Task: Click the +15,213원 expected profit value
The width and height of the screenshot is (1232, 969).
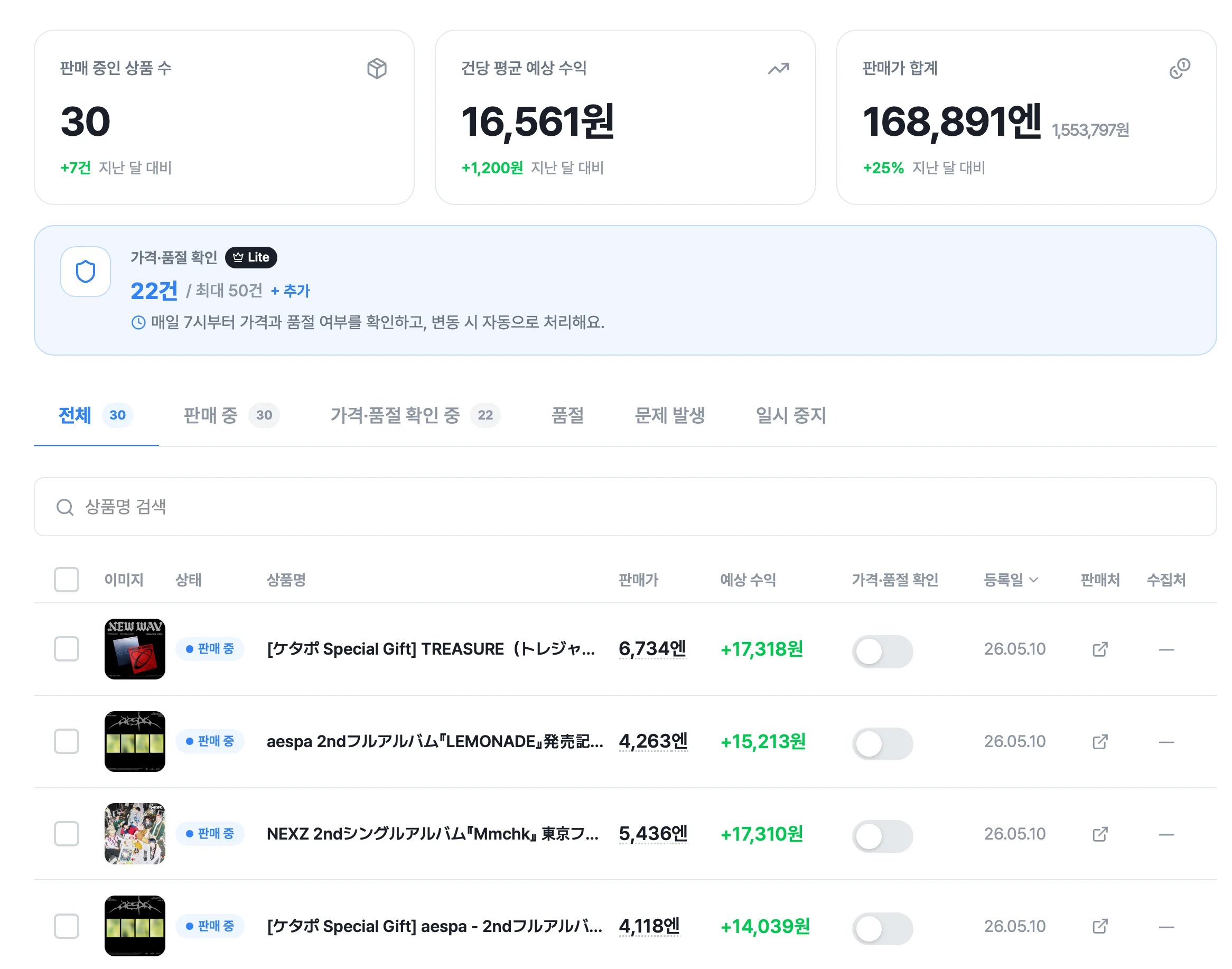Action: [763, 742]
